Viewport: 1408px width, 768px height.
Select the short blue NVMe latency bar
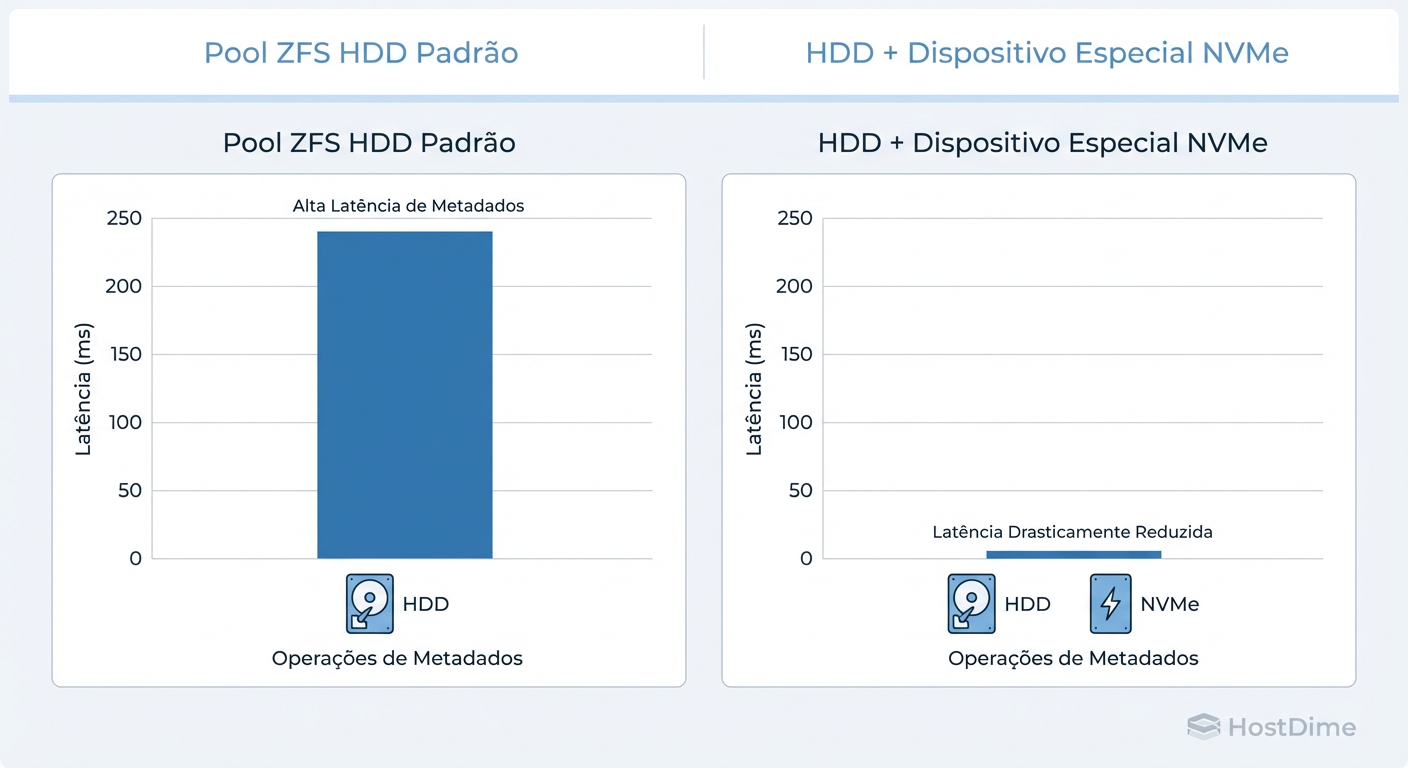(x=1073, y=554)
